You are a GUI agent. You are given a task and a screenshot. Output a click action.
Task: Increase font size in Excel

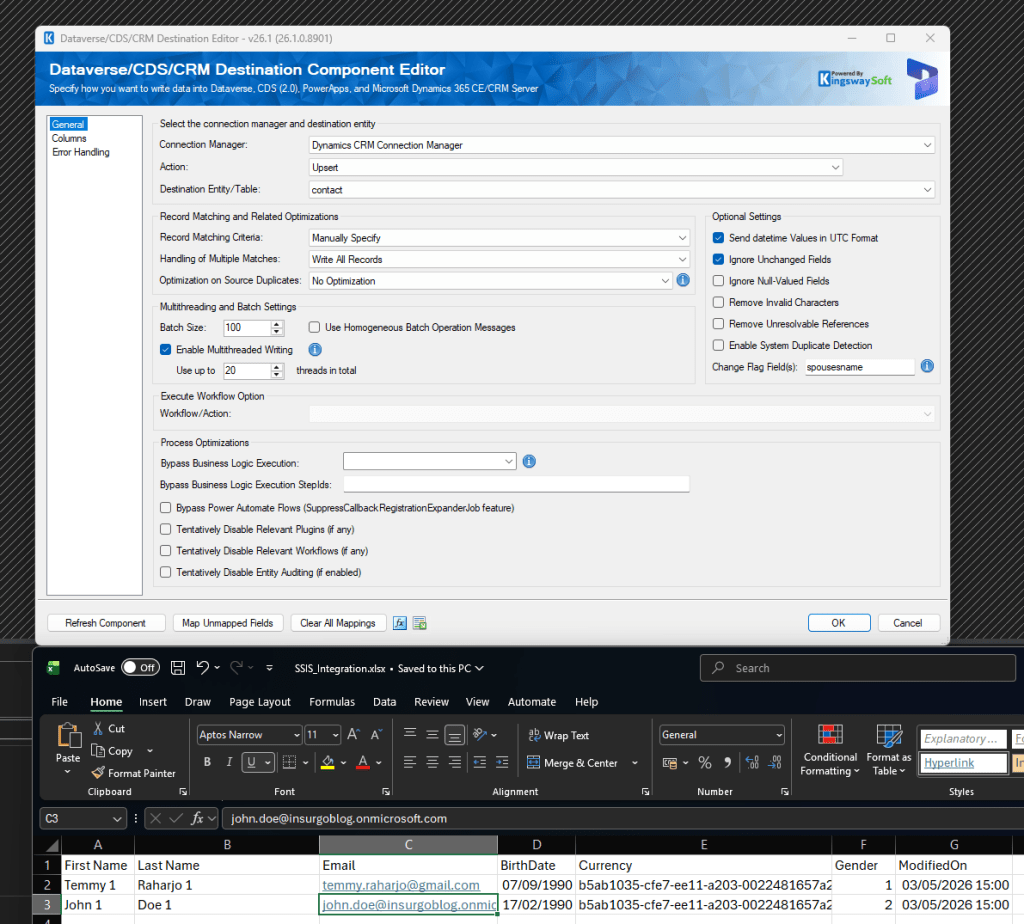coord(353,735)
